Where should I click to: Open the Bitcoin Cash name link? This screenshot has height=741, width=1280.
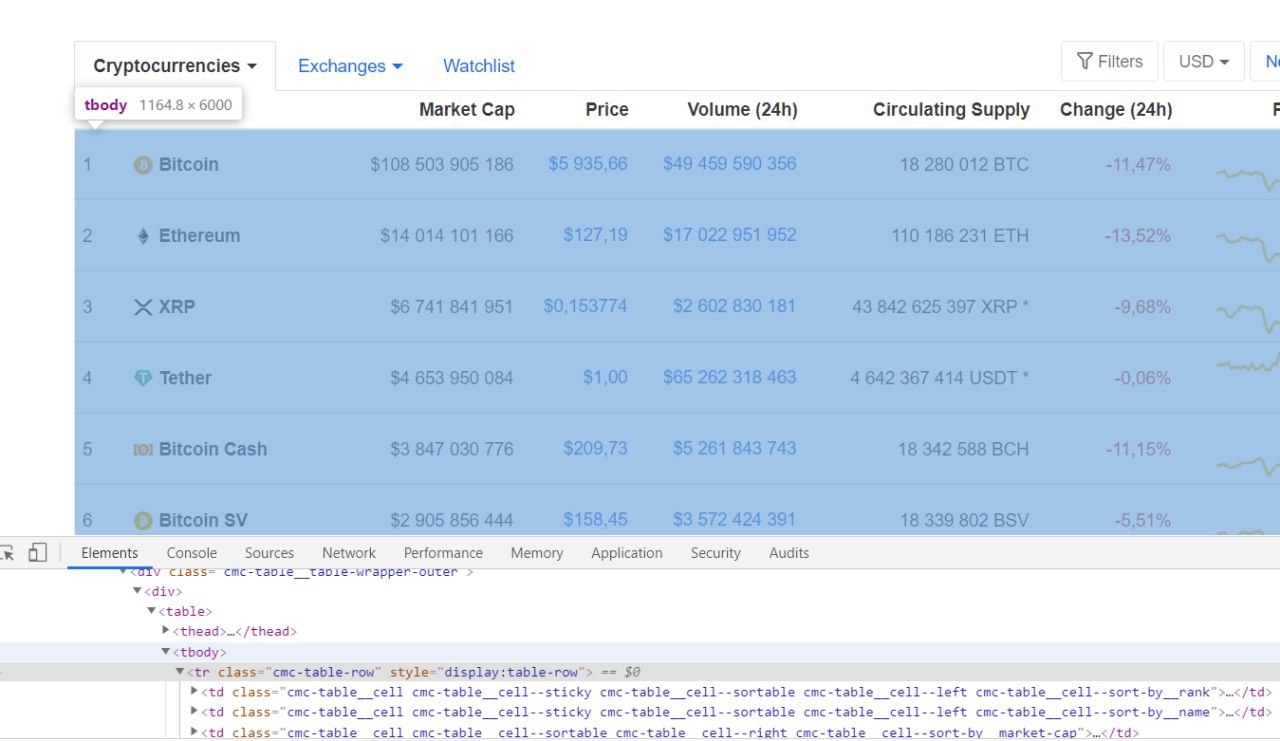(x=213, y=449)
